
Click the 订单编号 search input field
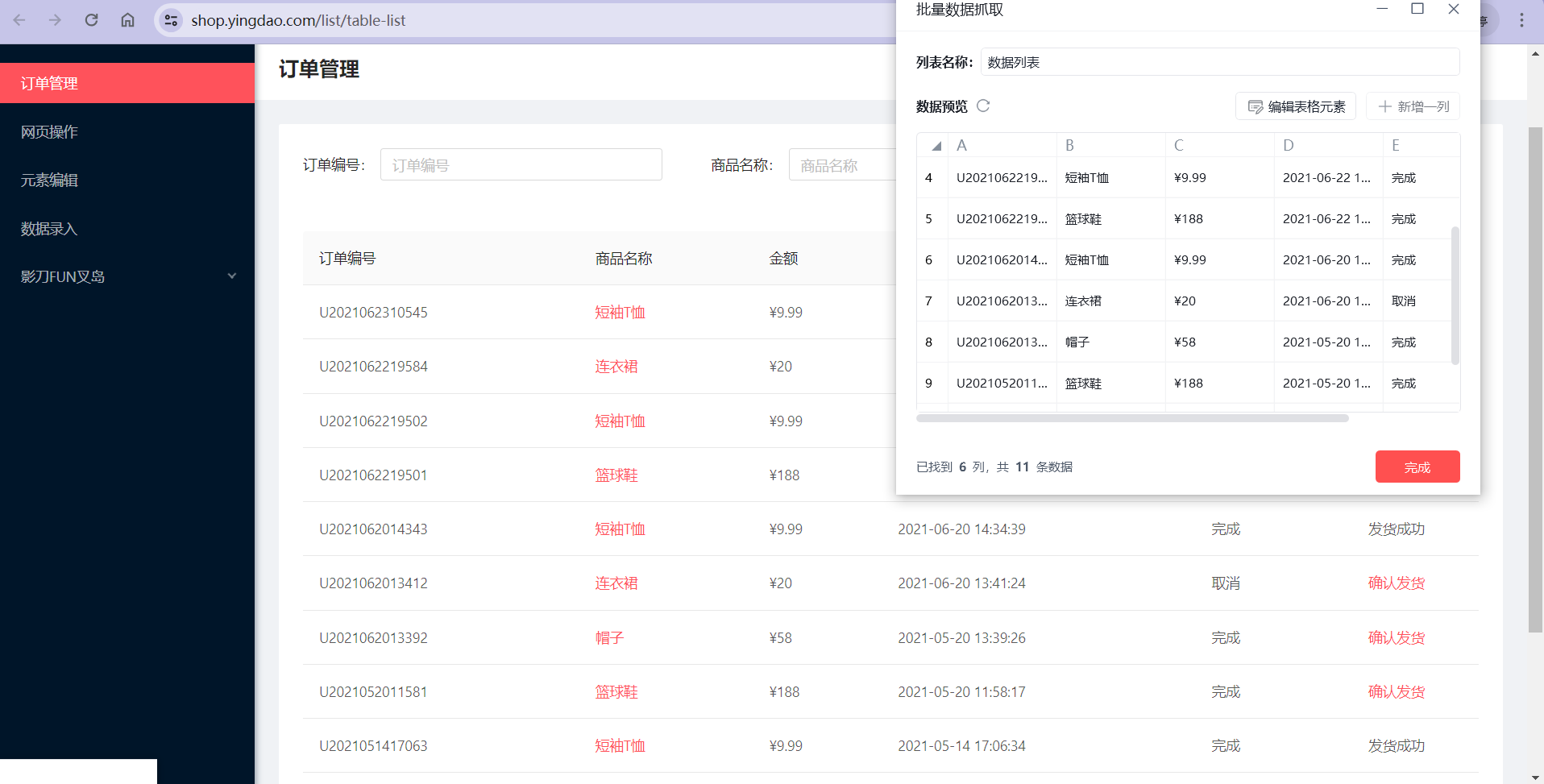[521, 164]
